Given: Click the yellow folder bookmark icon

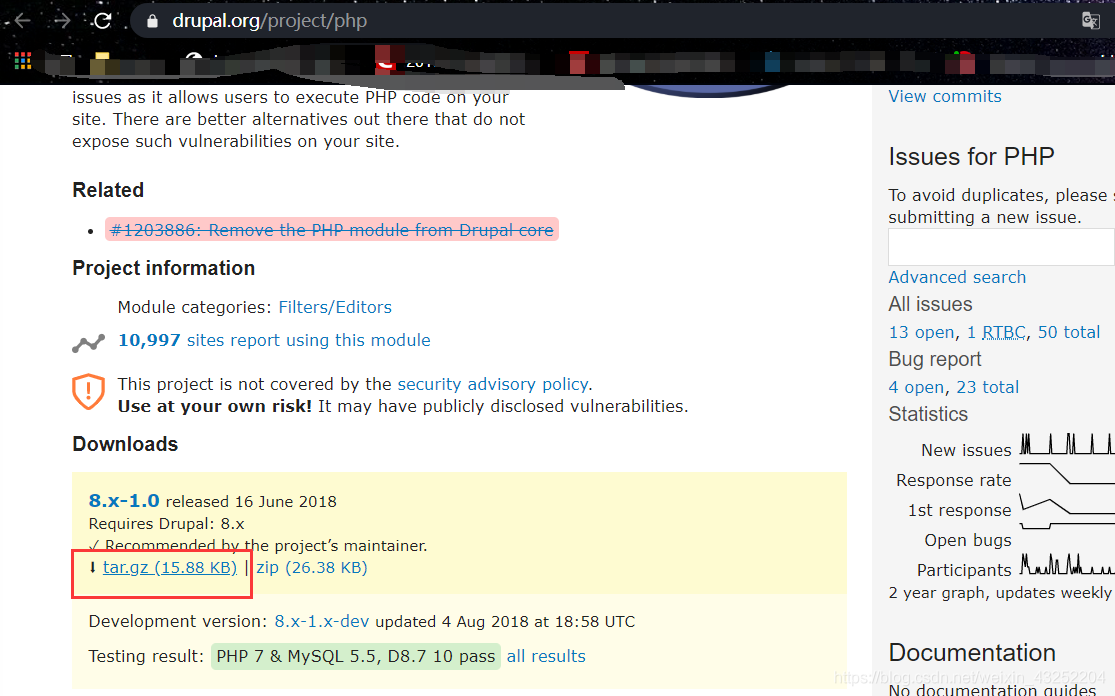Looking at the screenshot, I should click(101, 63).
